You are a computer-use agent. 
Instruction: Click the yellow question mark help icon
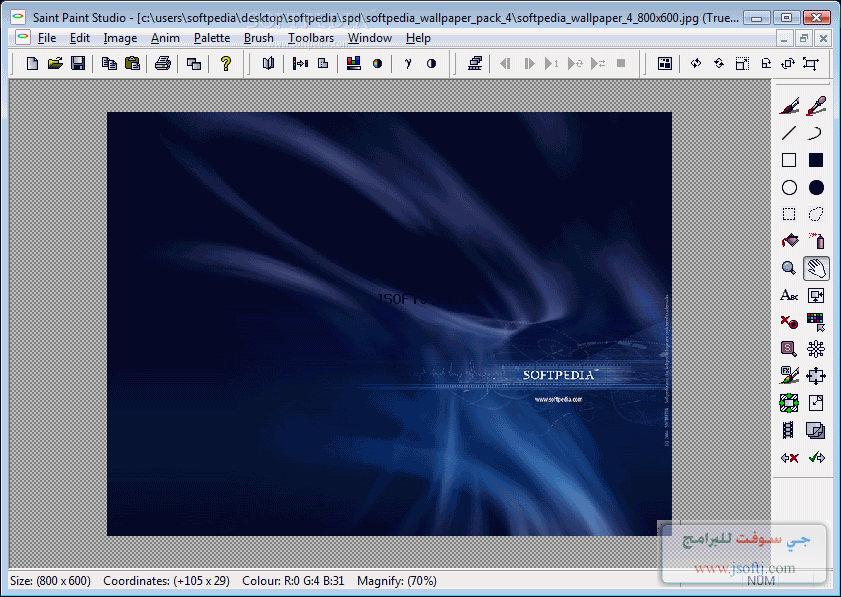[226, 63]
